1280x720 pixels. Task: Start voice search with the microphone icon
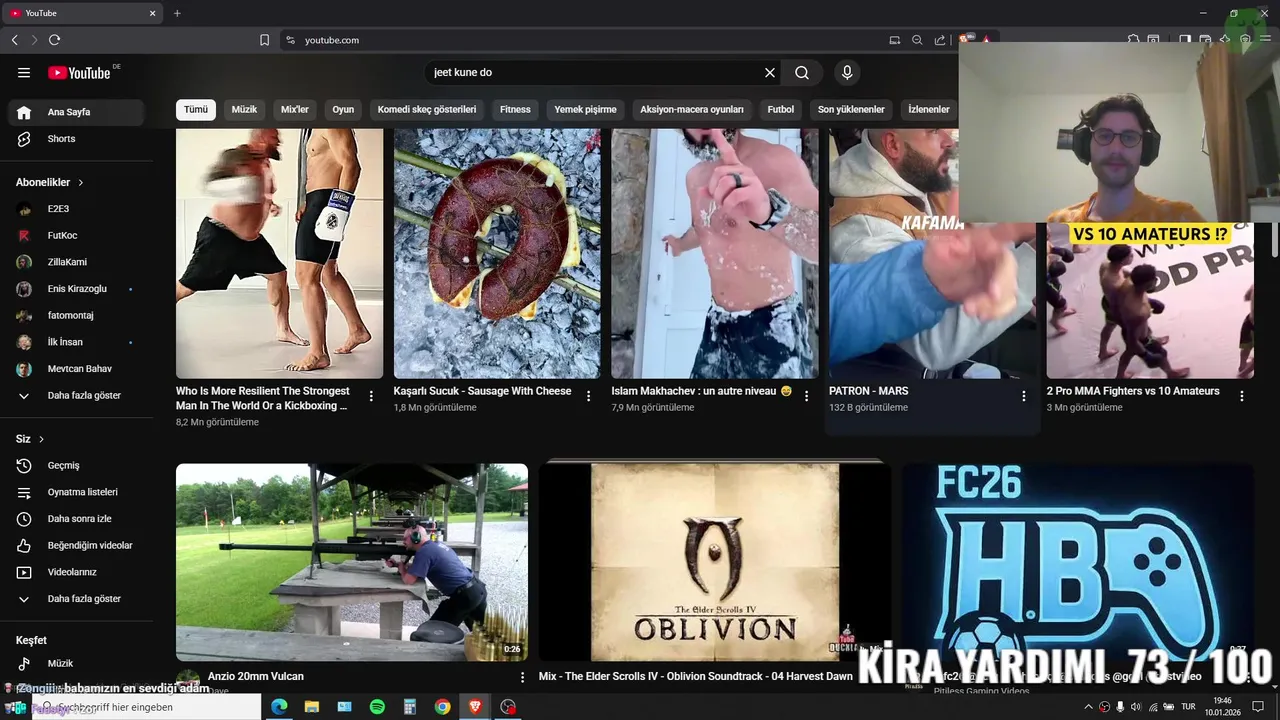click(847, 72)
